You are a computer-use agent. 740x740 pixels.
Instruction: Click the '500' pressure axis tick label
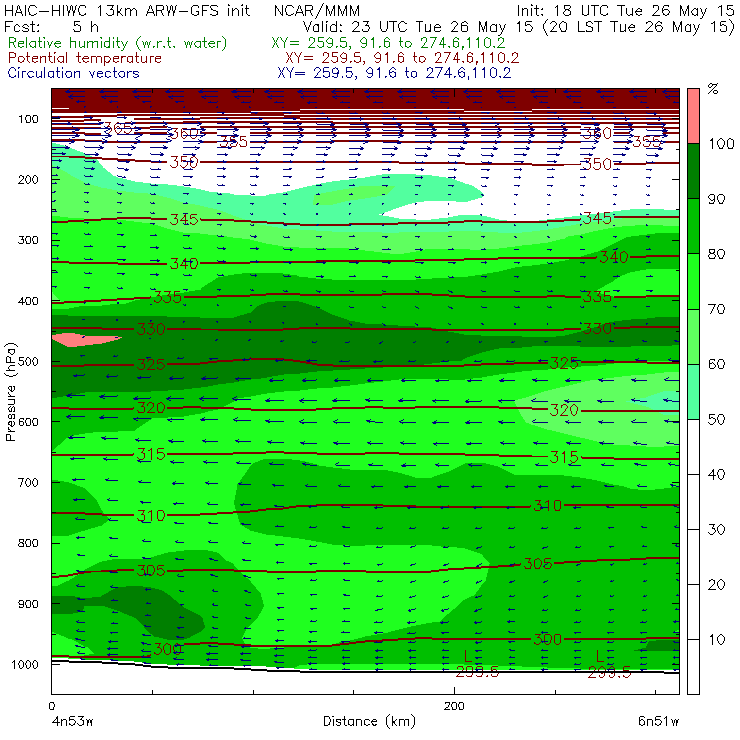pyautogui.click(x=28, y=362)
